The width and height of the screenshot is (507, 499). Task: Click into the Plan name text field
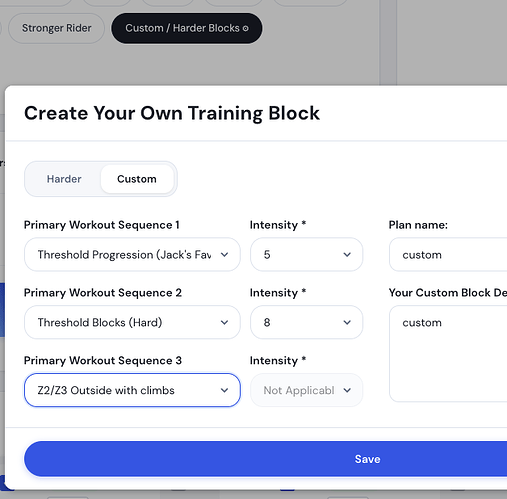click(x=448, y=255)
